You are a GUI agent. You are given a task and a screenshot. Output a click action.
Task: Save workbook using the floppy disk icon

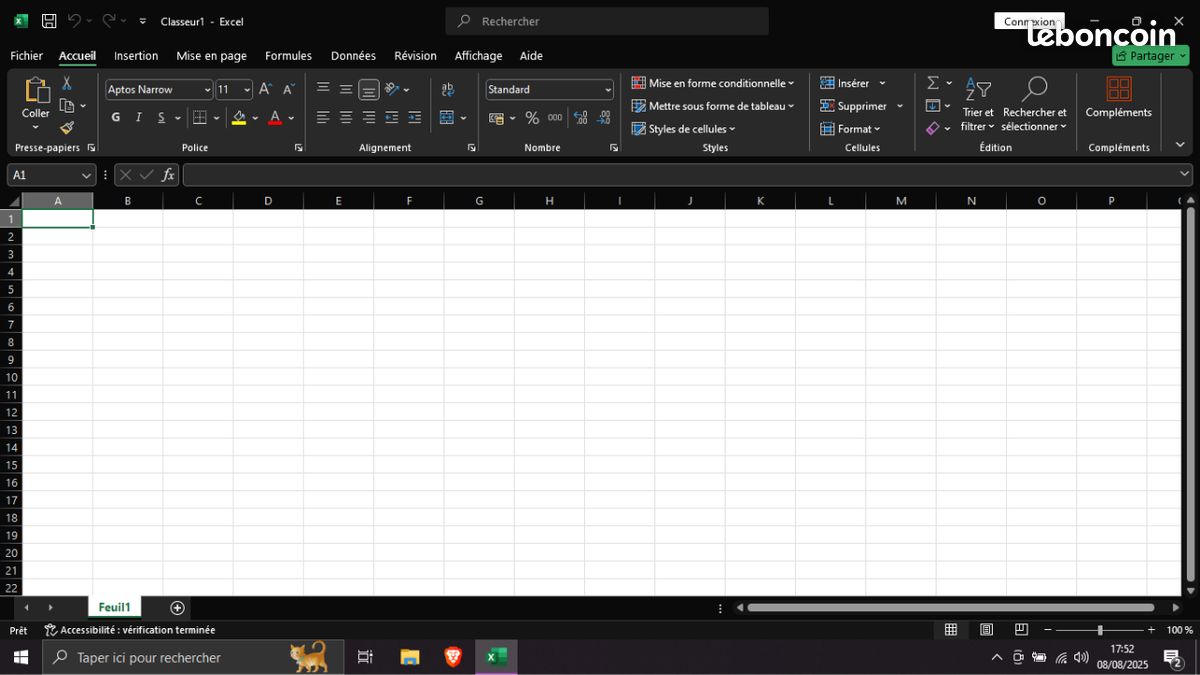[49, 21]
